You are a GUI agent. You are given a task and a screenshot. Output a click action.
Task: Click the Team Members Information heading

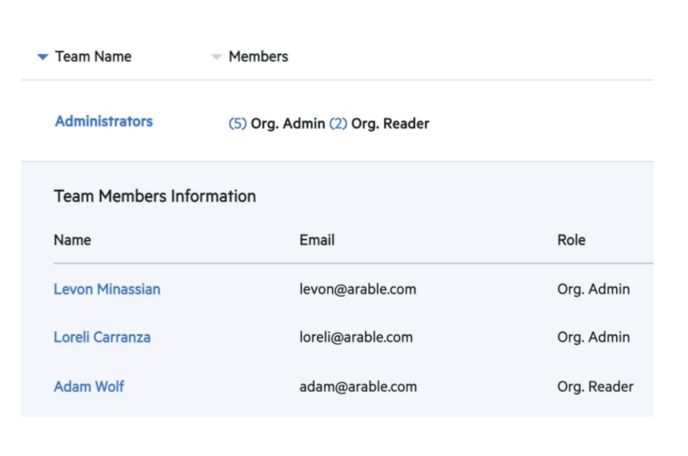[155, 196]
